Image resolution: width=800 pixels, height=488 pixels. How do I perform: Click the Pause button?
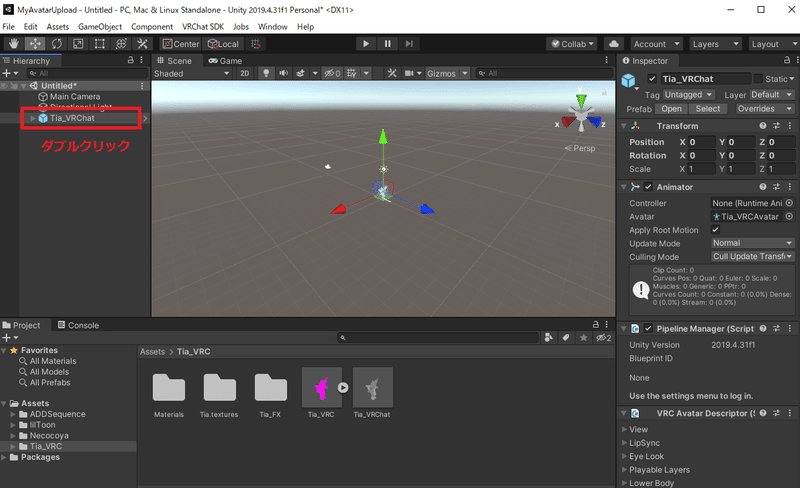tap(387, 44)
